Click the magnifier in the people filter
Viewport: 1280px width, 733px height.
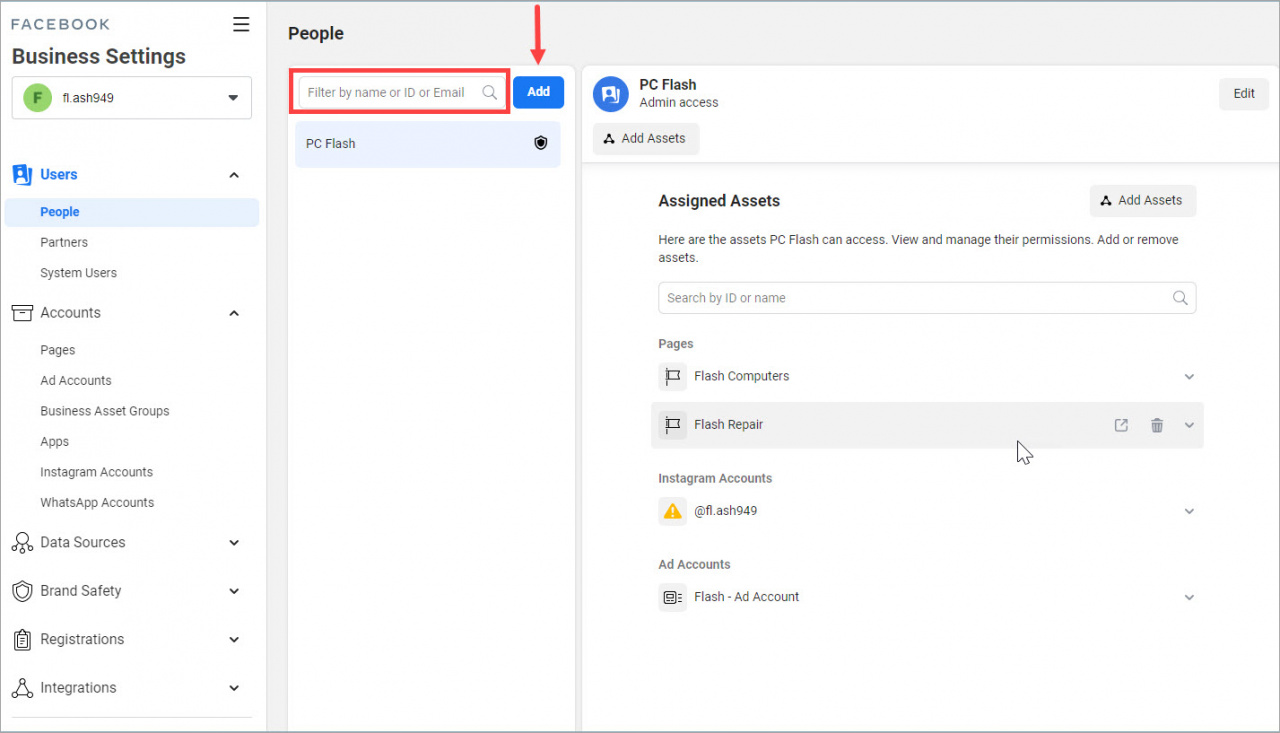489,92
